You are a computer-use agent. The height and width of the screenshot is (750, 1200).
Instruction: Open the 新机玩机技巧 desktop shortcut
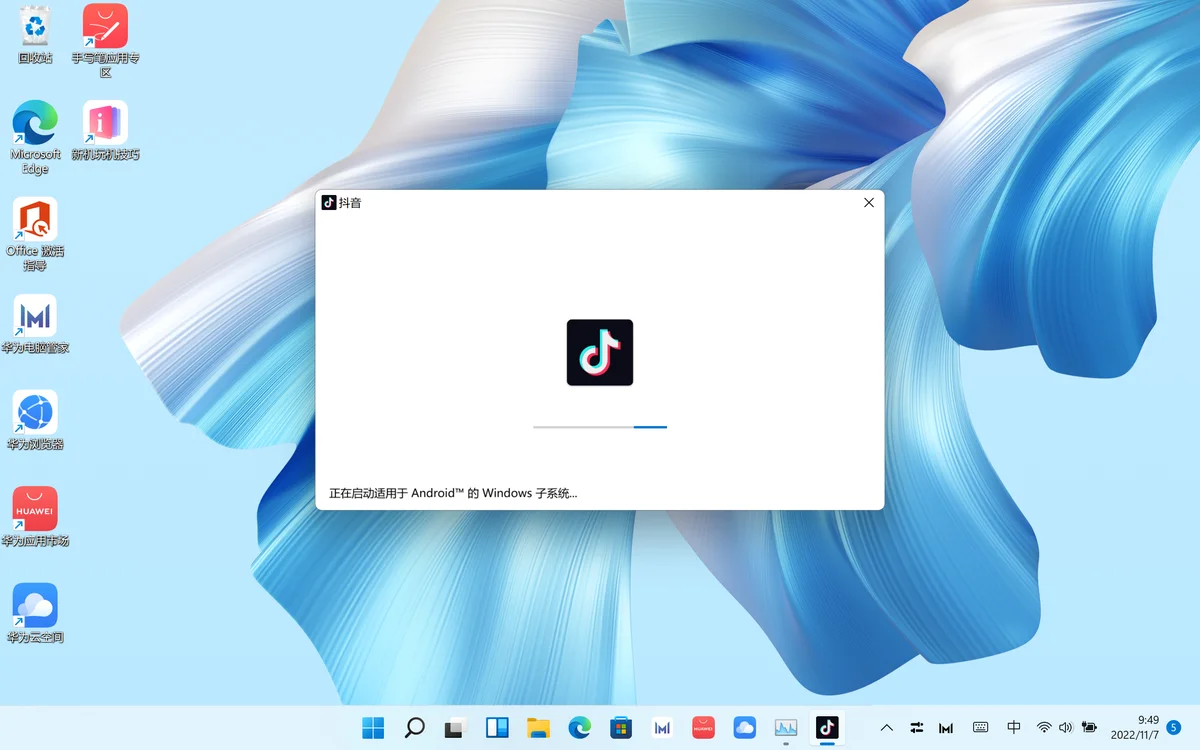tap(105, 130)
